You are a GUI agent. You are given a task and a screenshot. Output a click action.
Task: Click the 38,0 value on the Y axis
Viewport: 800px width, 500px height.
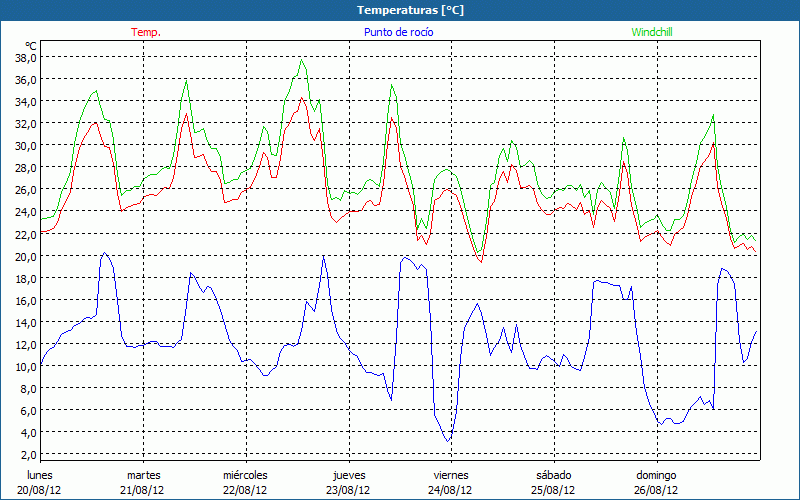click(x=26, y=57)
